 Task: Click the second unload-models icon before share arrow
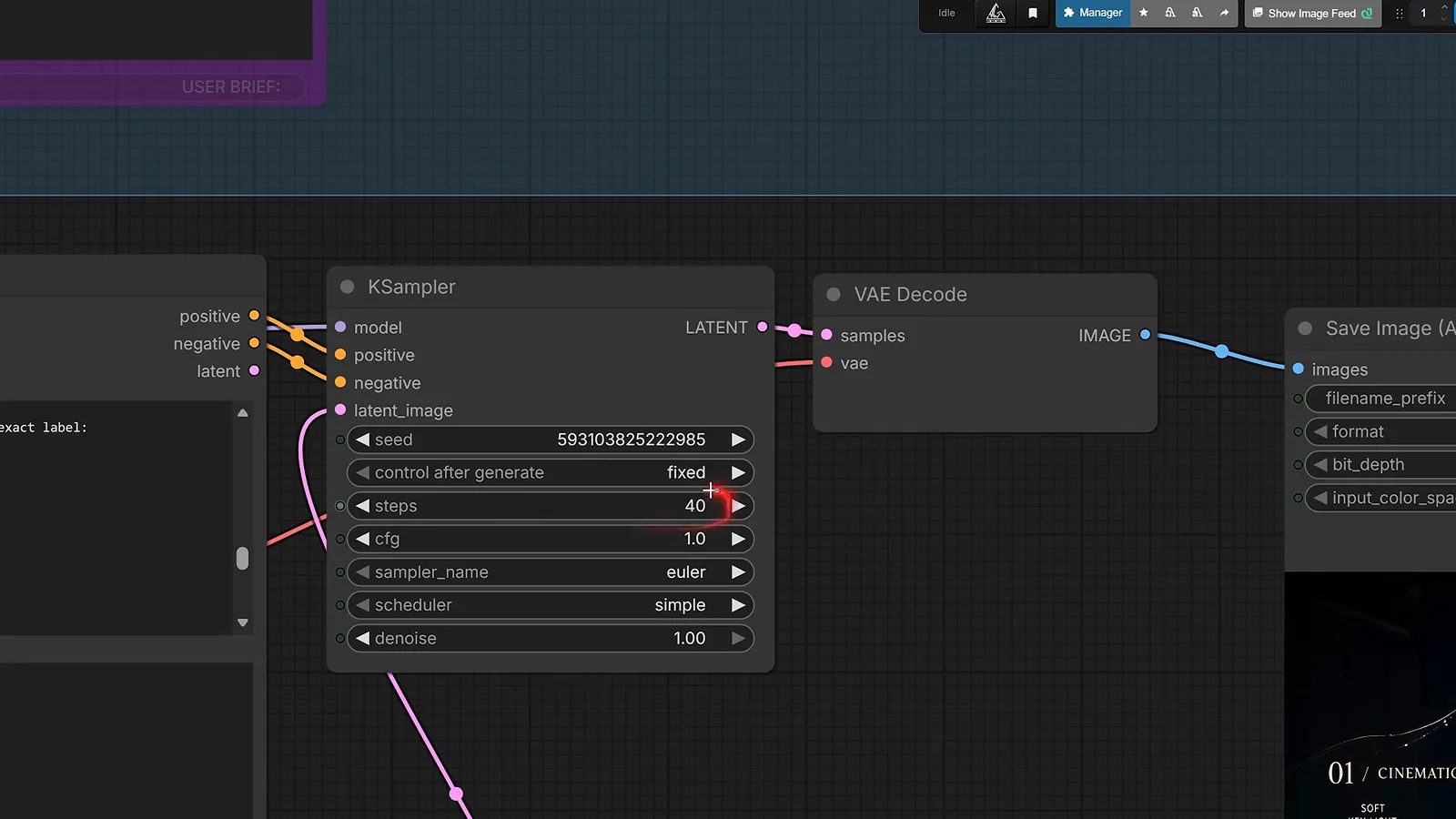1197,13
